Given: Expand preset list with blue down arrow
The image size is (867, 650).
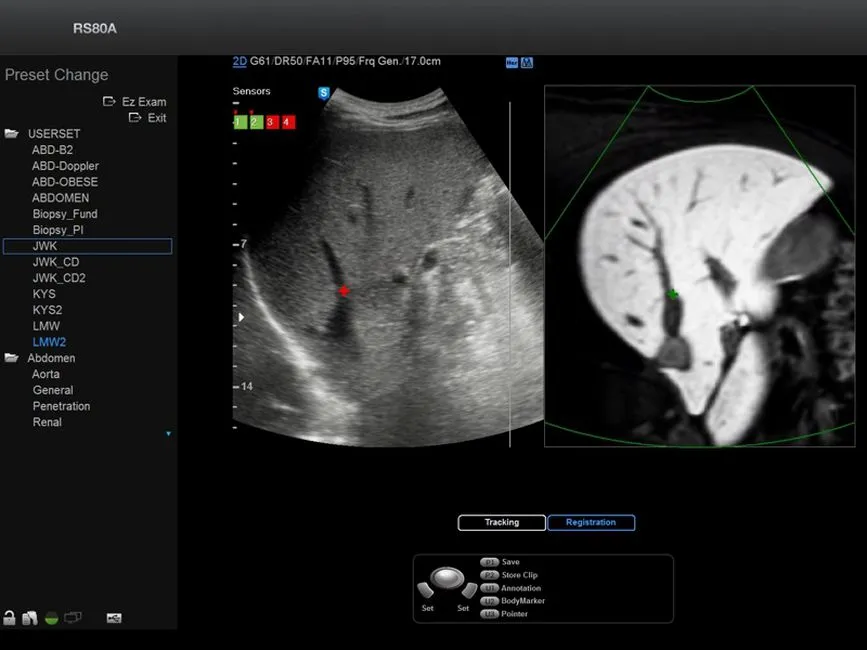Looking at the screenshot, I should coord(168,434).
